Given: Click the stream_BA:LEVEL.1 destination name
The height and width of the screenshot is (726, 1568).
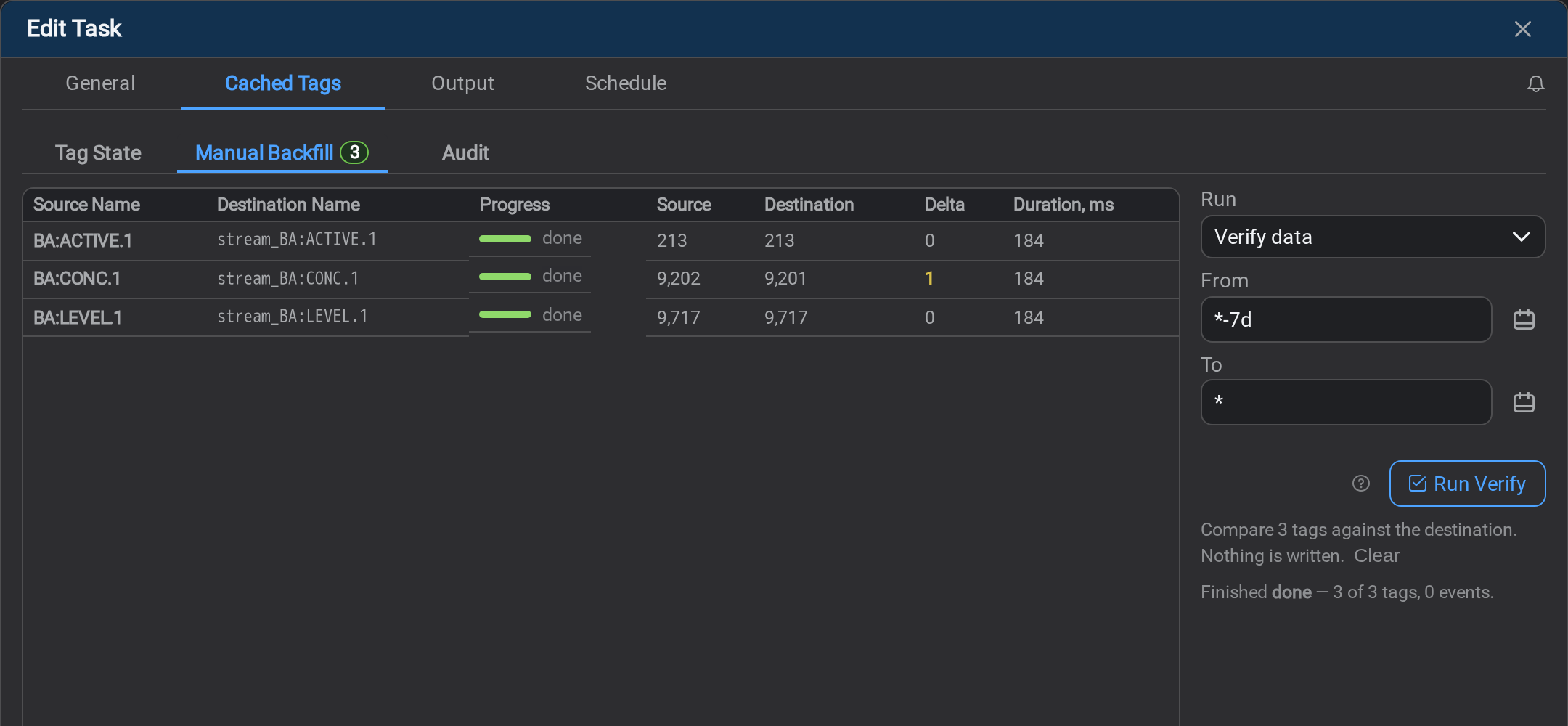Looking at the screenshot, I should click(293, 317).
